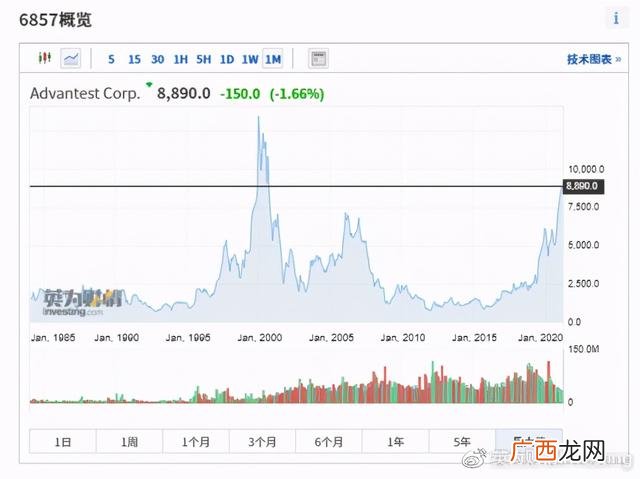Show the 5年 time range

point(462,441)
